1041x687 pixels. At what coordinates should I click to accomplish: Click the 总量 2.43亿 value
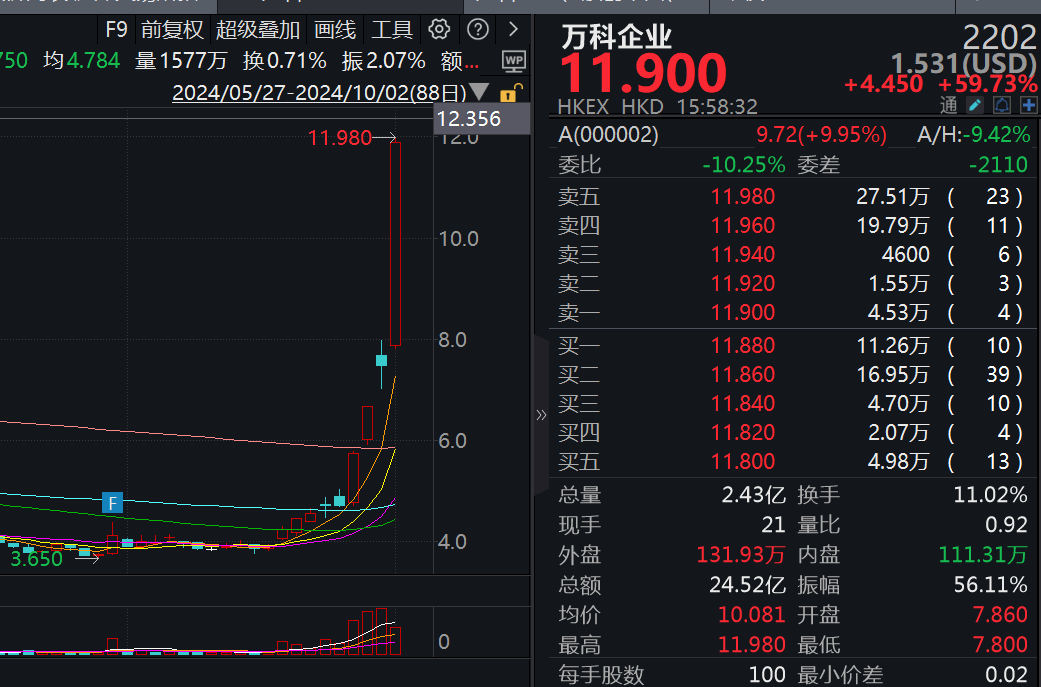click(754, 495)
